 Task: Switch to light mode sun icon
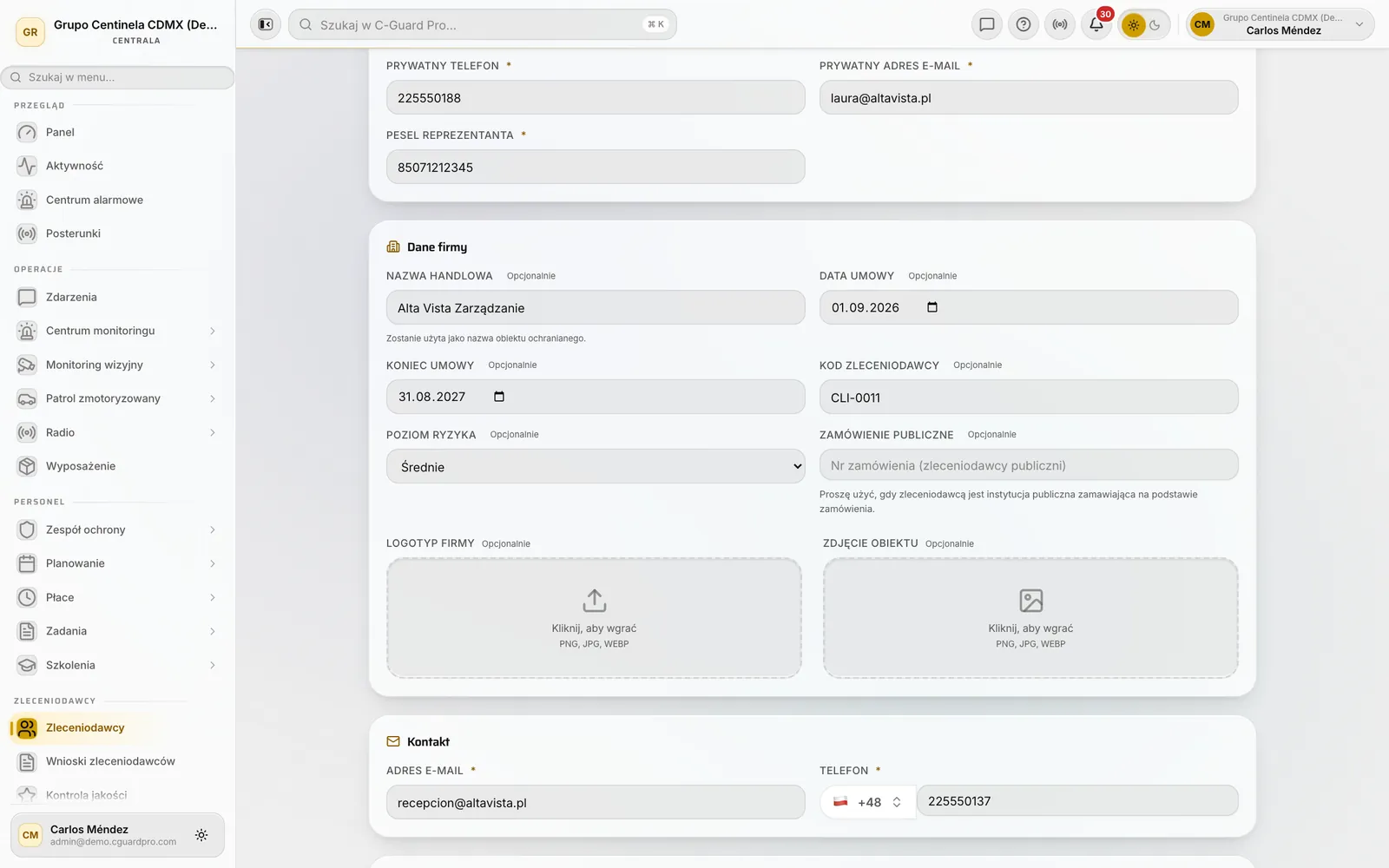[1133, 25]
